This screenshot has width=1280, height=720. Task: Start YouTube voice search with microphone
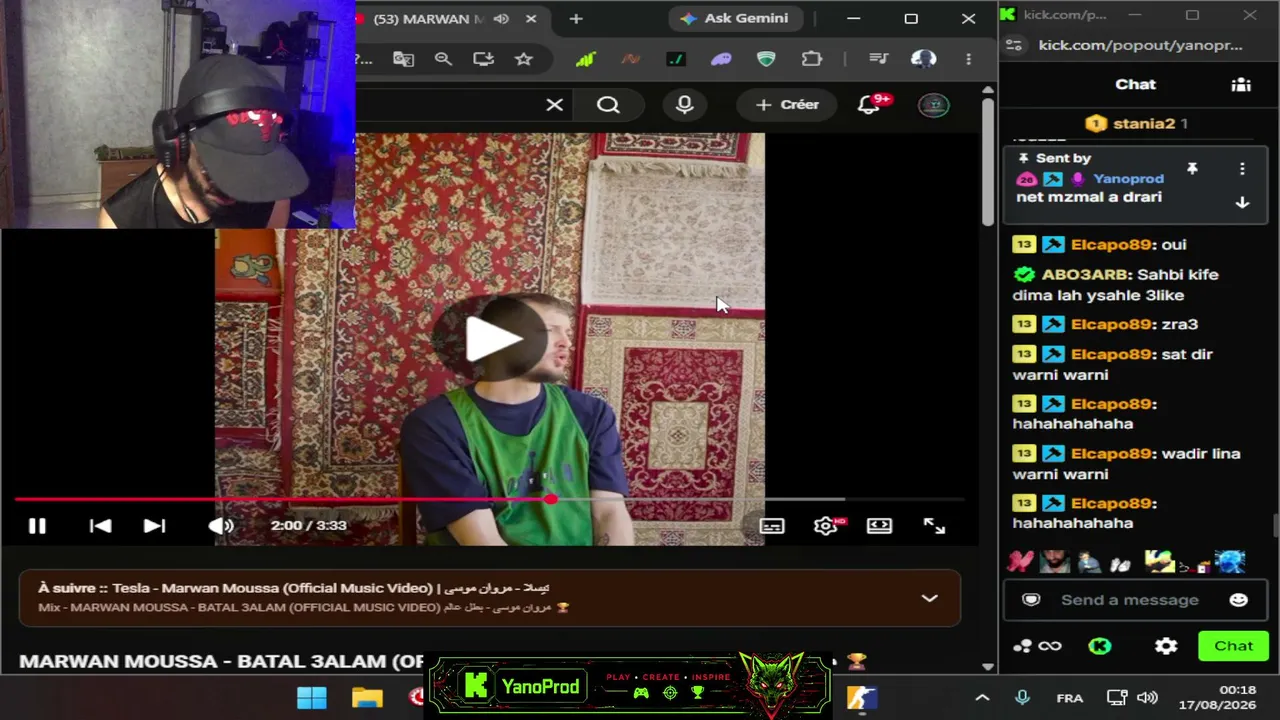click(684, 105)
